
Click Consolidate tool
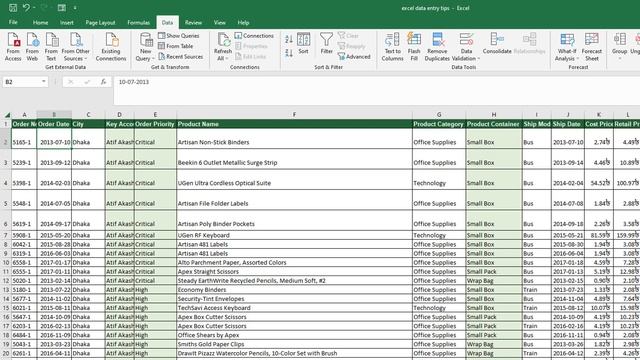497,43
